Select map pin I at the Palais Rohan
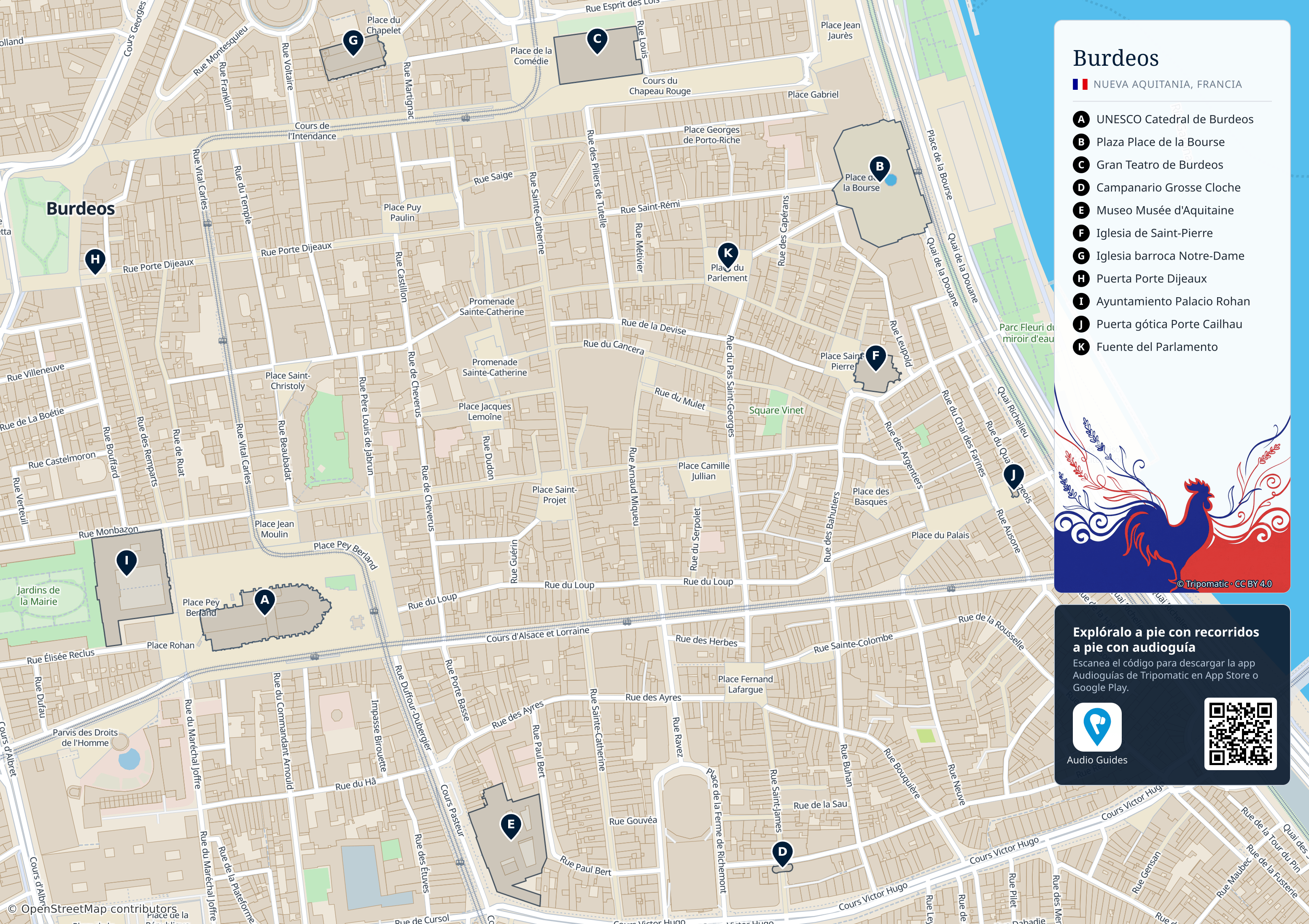This screenshot has height=924, width=1309. (x=127, y=561)
